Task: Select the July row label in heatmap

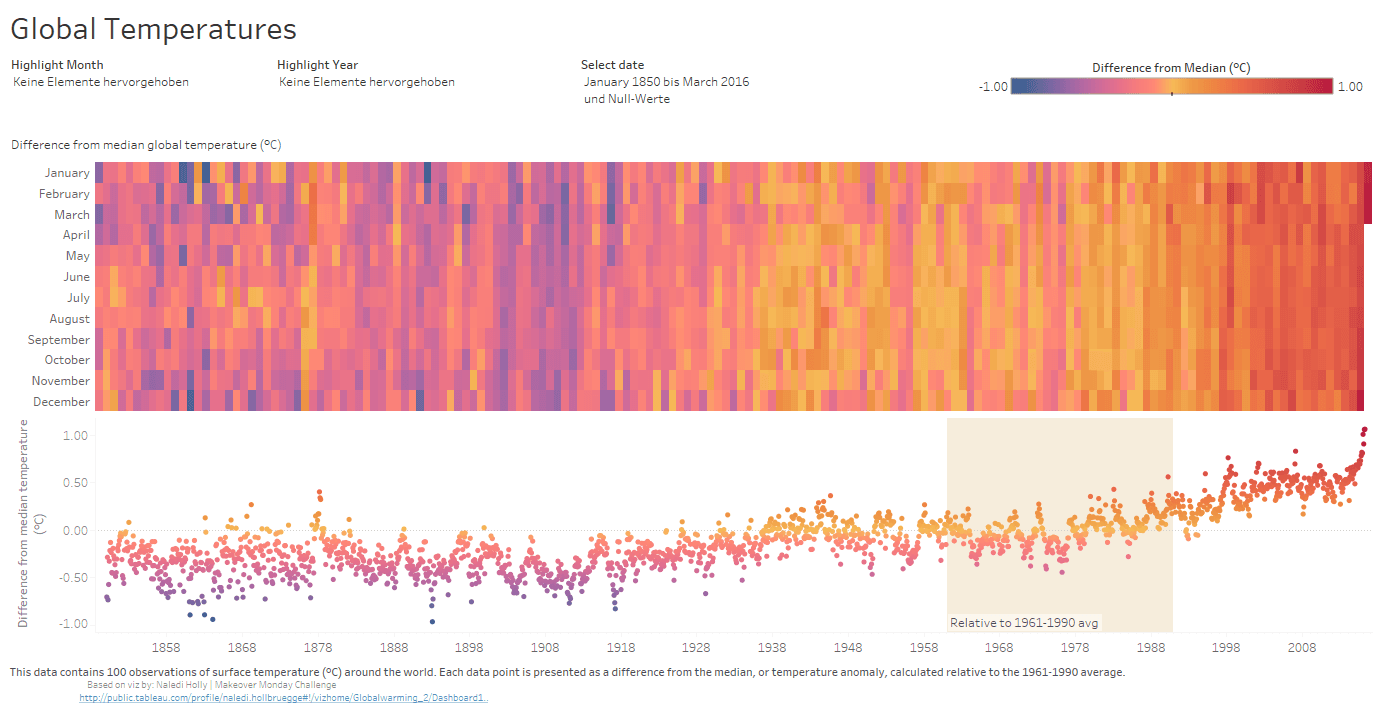Action: (x=77, y=298)
